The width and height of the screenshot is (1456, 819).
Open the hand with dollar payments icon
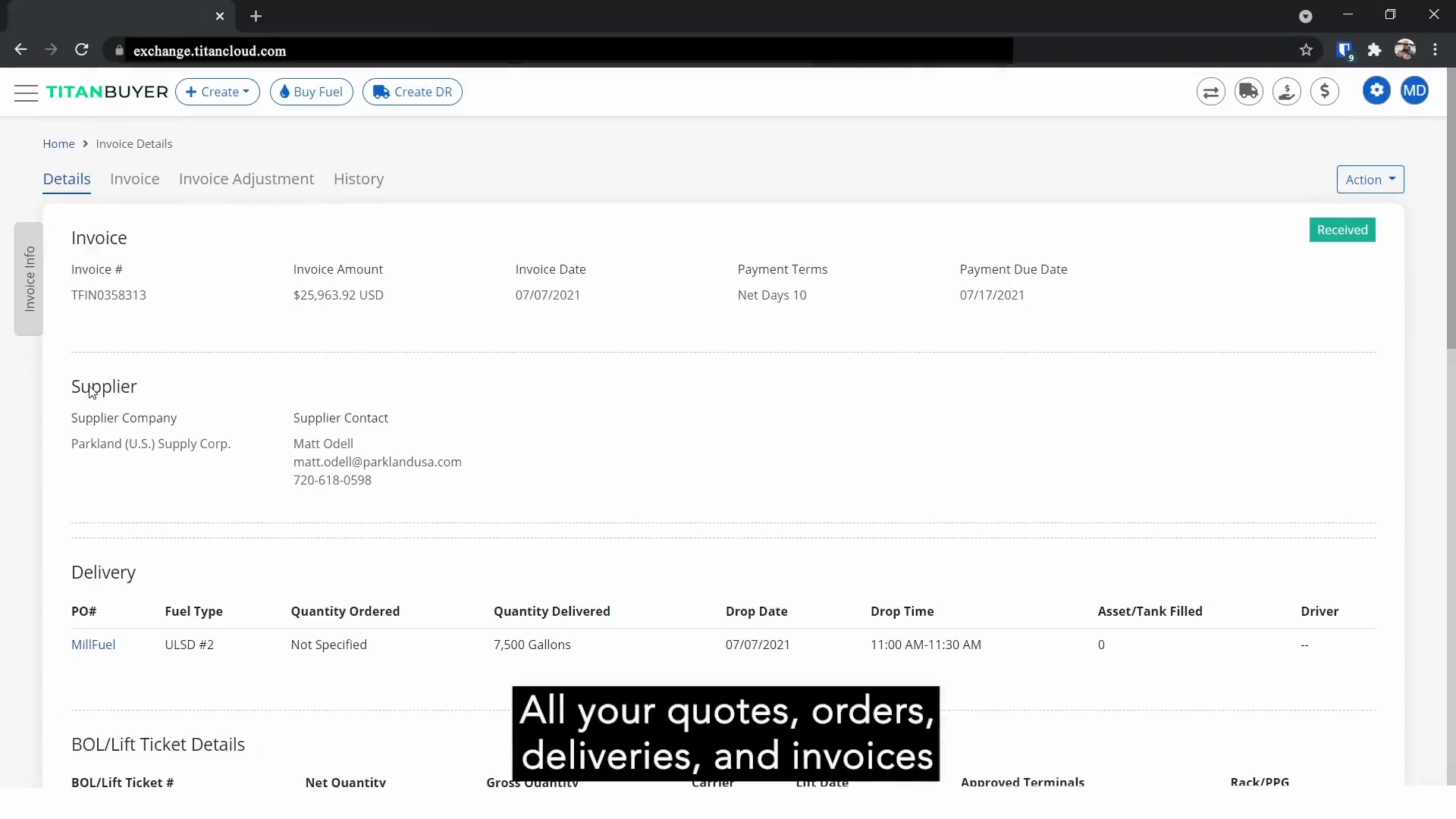click(x=1287, y=91)
